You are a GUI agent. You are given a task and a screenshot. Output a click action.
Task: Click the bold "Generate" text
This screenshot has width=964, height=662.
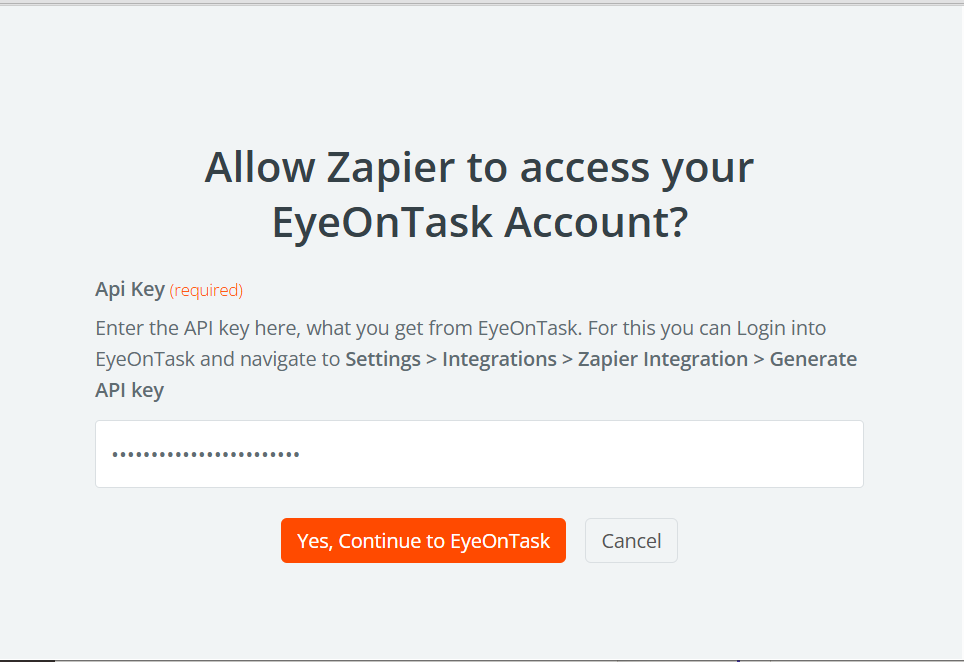tap(813, 359)
